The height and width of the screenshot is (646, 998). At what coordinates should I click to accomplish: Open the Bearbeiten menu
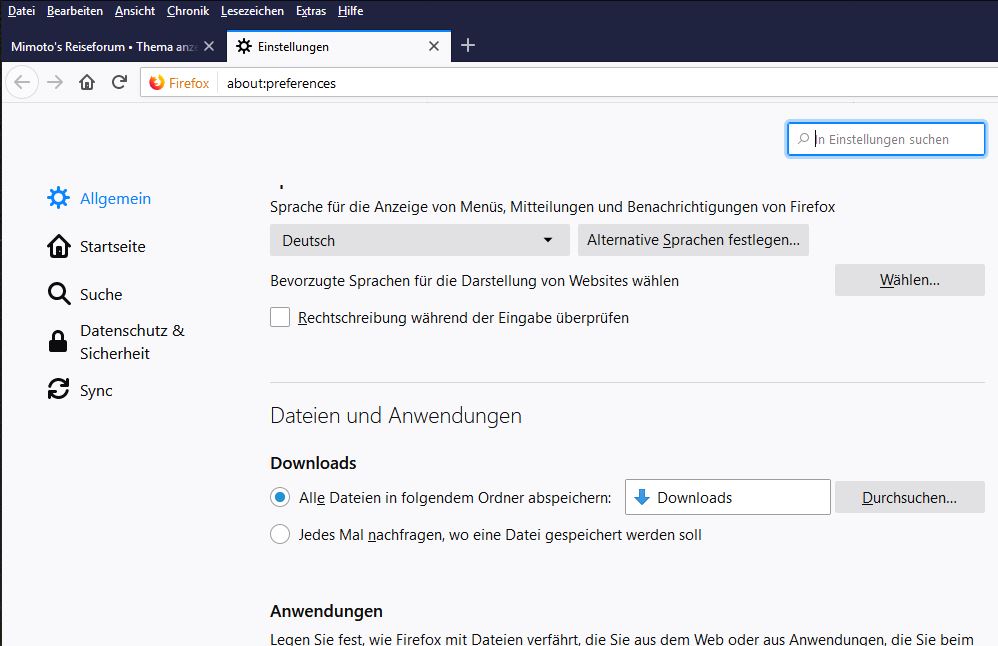click(x=74, y=11)
